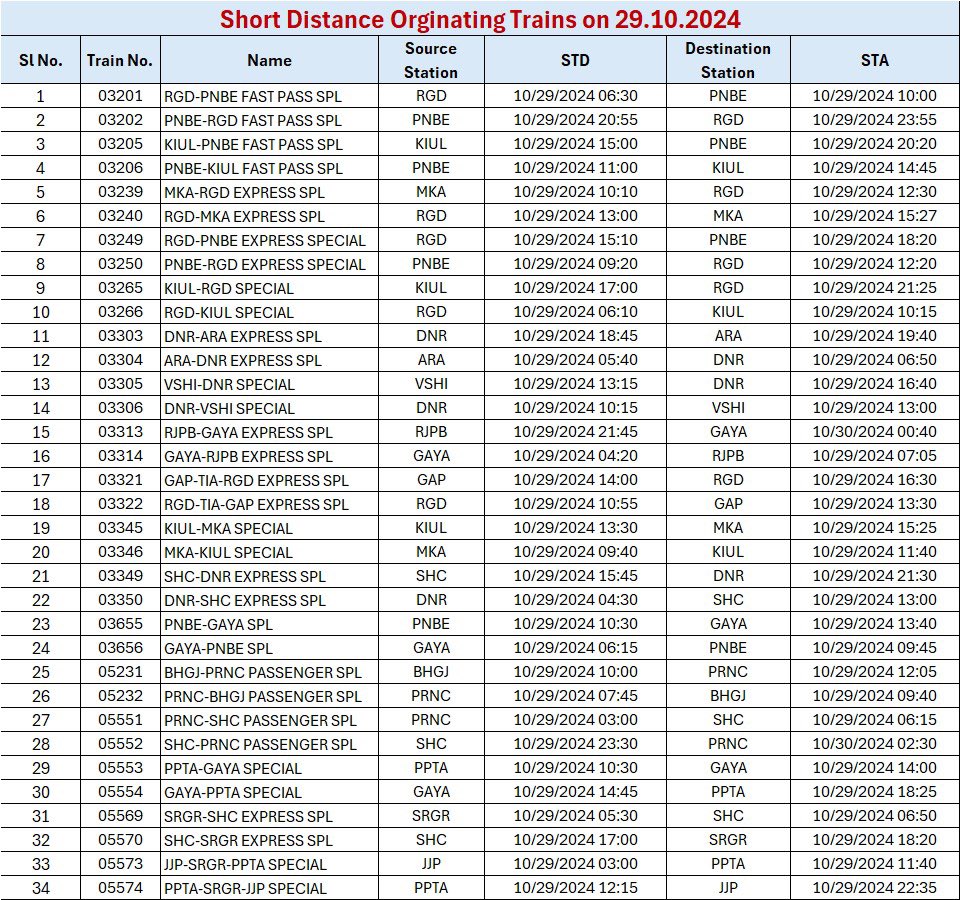Click the name 'PNBE-RGD FAST PASS SPL'
The image size is (960, 900).
(x=253, y=121)
